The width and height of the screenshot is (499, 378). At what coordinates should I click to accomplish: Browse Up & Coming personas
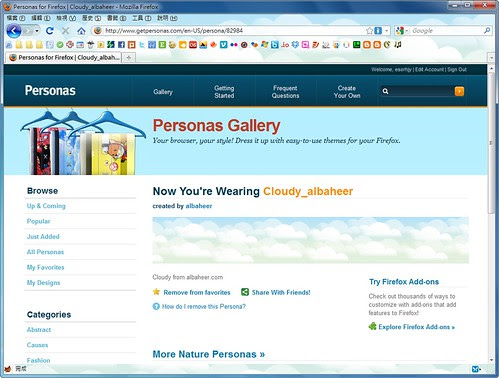[46, 206]
